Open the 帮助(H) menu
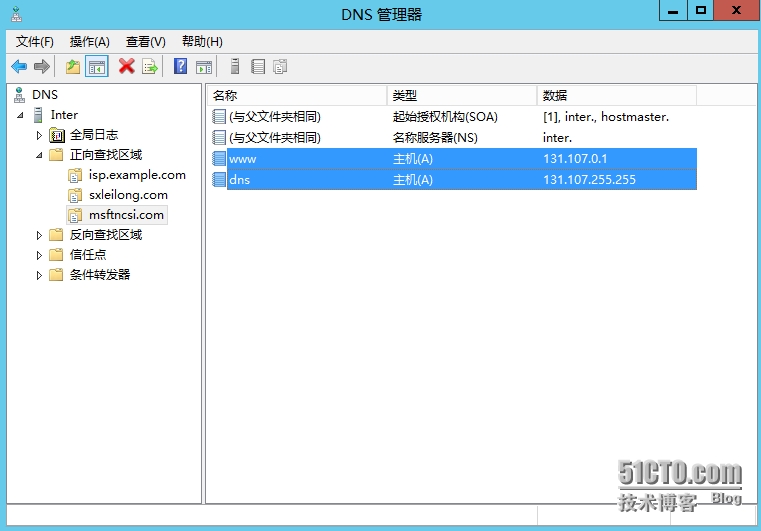Viewport: 761px width, 531px height. 202,42
